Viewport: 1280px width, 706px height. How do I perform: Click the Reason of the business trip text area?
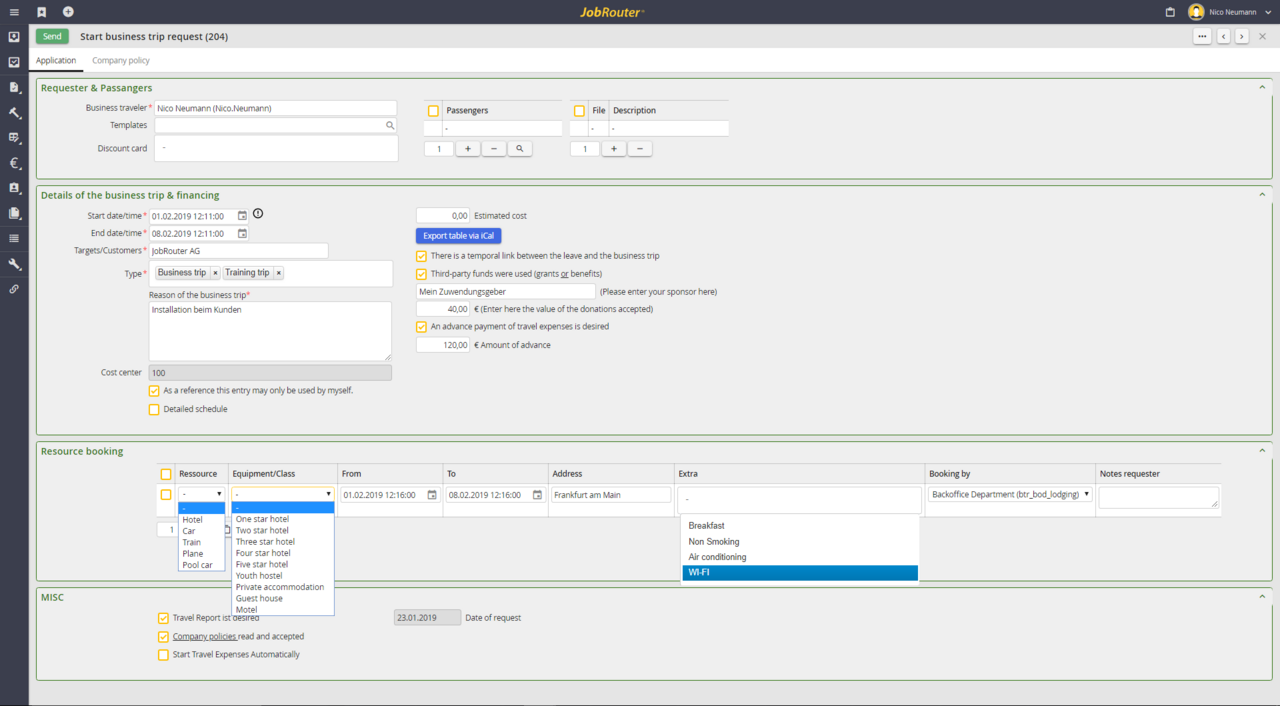coord(270,331)
